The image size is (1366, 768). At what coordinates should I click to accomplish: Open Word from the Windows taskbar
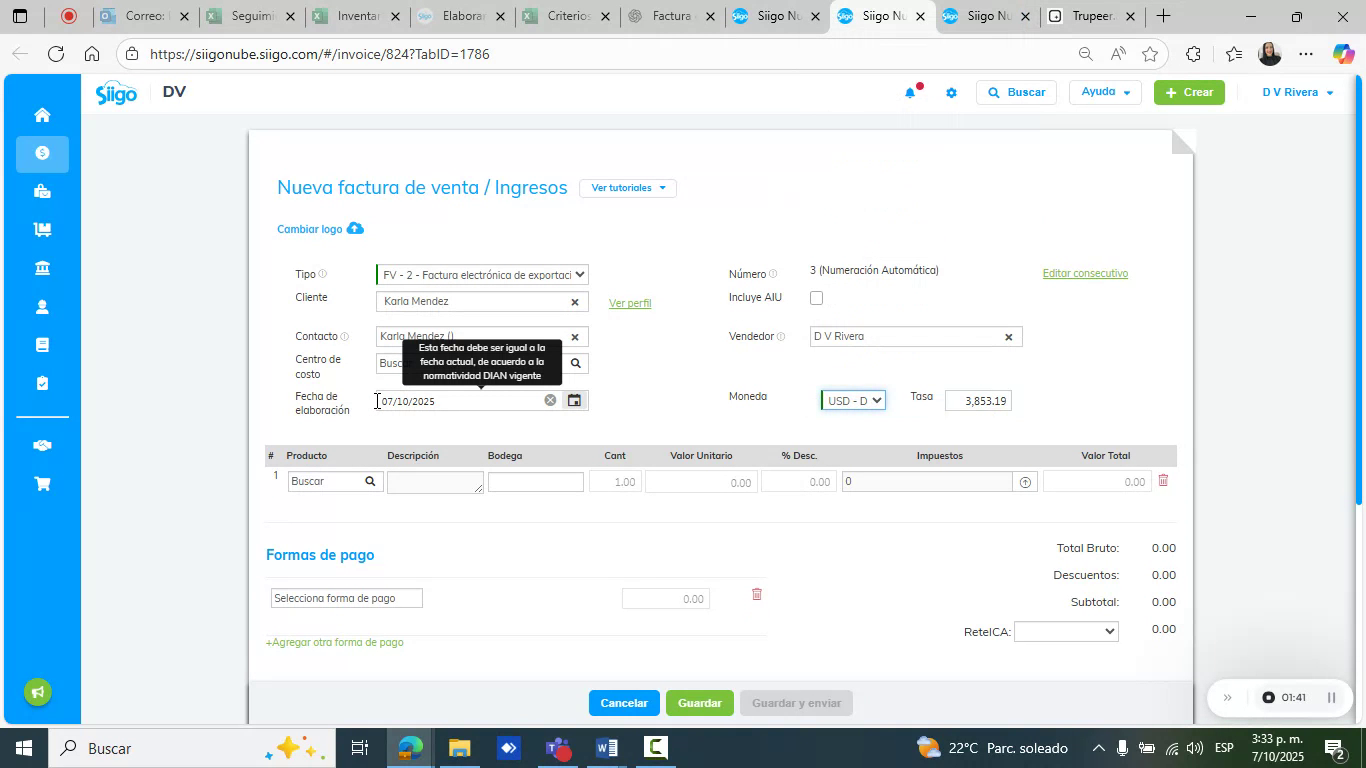(x=607, y=748)
